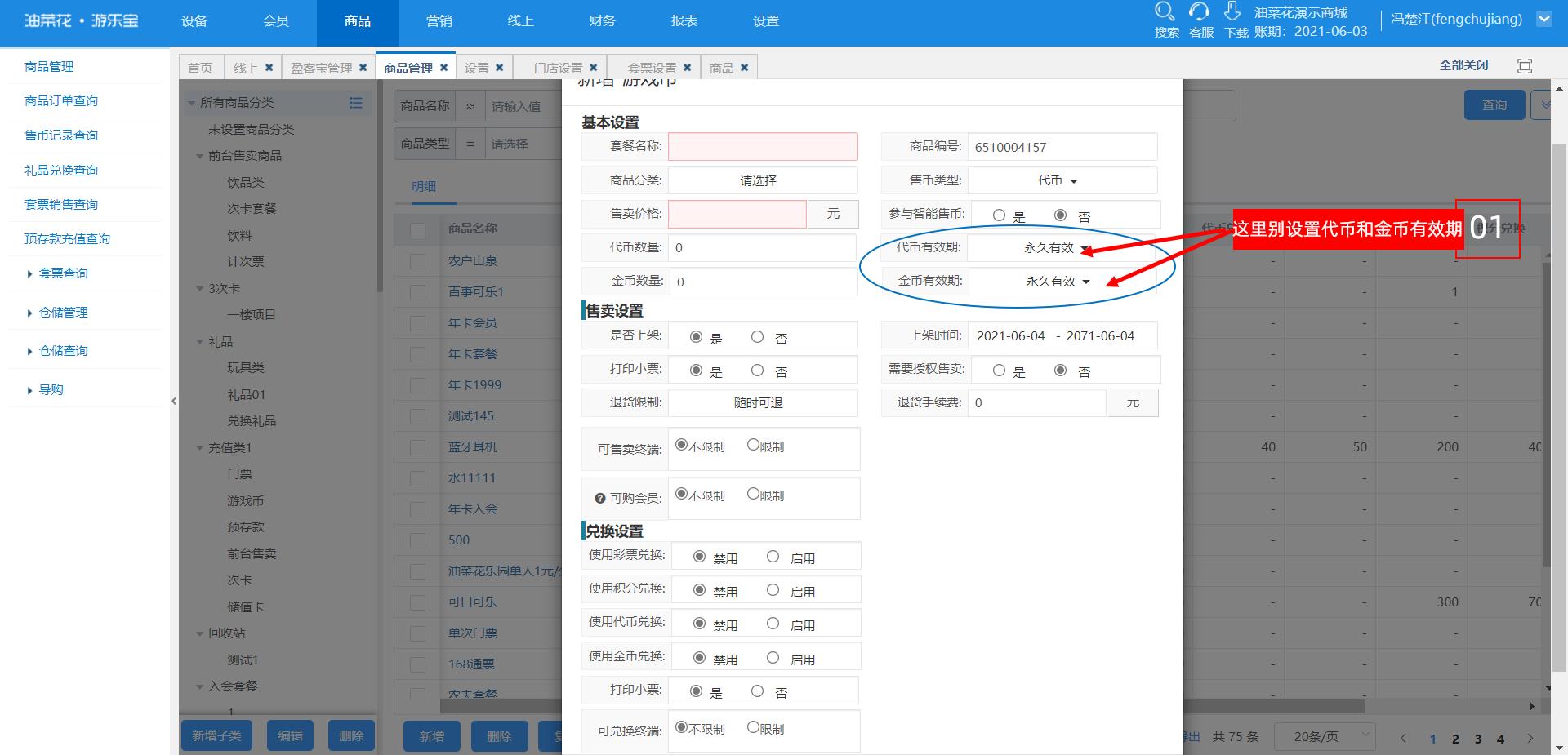Open 会员 top menu

pos(276,21)
